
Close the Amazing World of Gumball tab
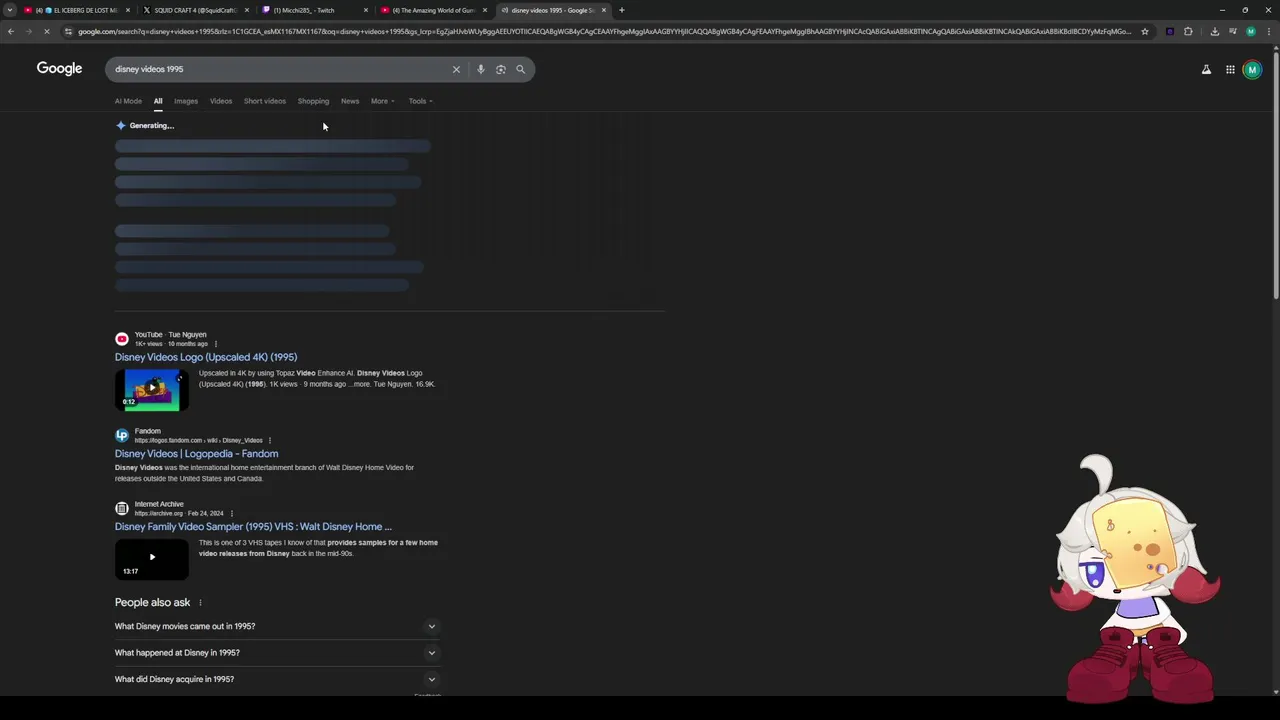[x=485, y=10]
